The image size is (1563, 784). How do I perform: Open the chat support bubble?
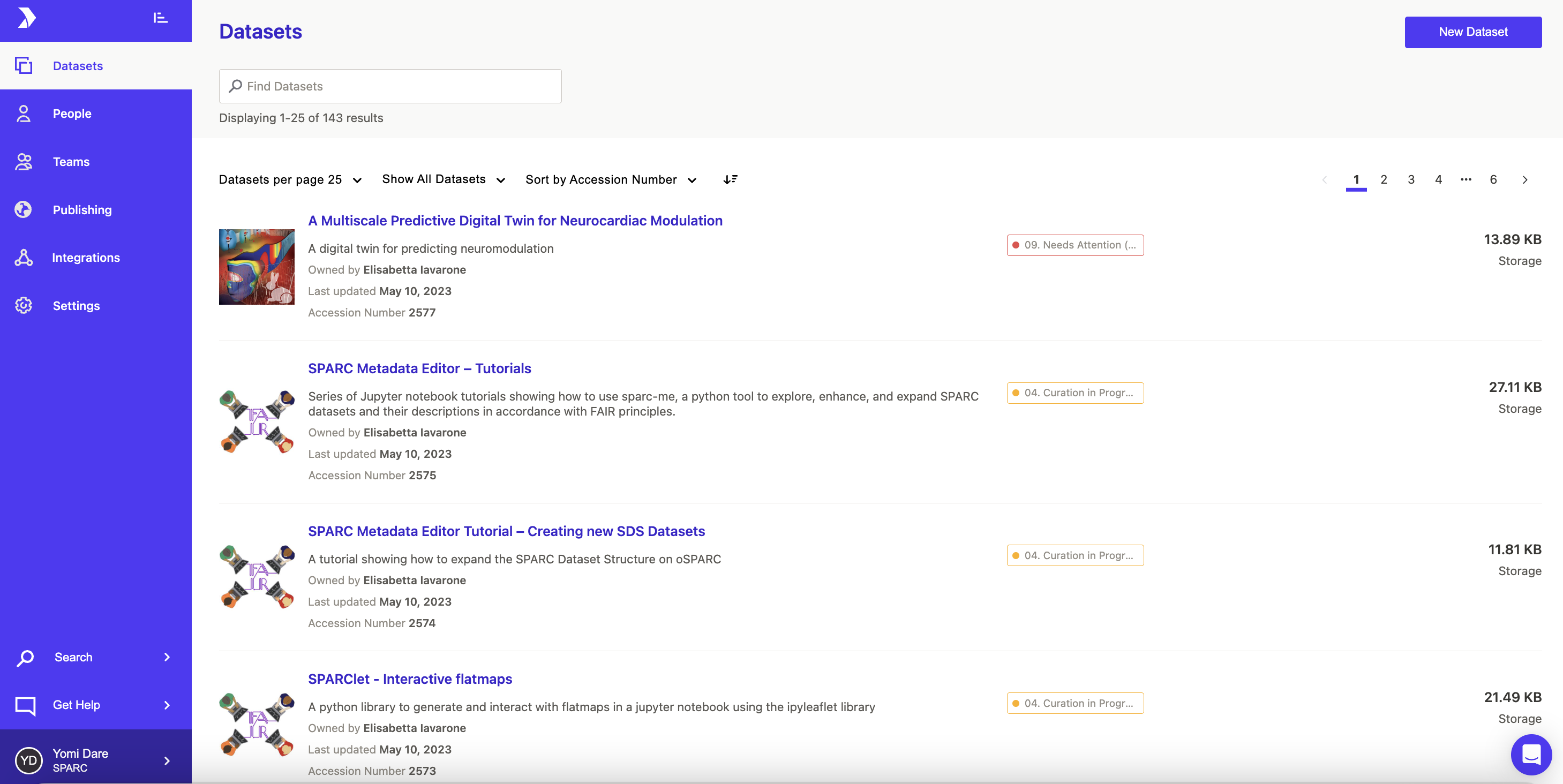tap(1531, 754)
